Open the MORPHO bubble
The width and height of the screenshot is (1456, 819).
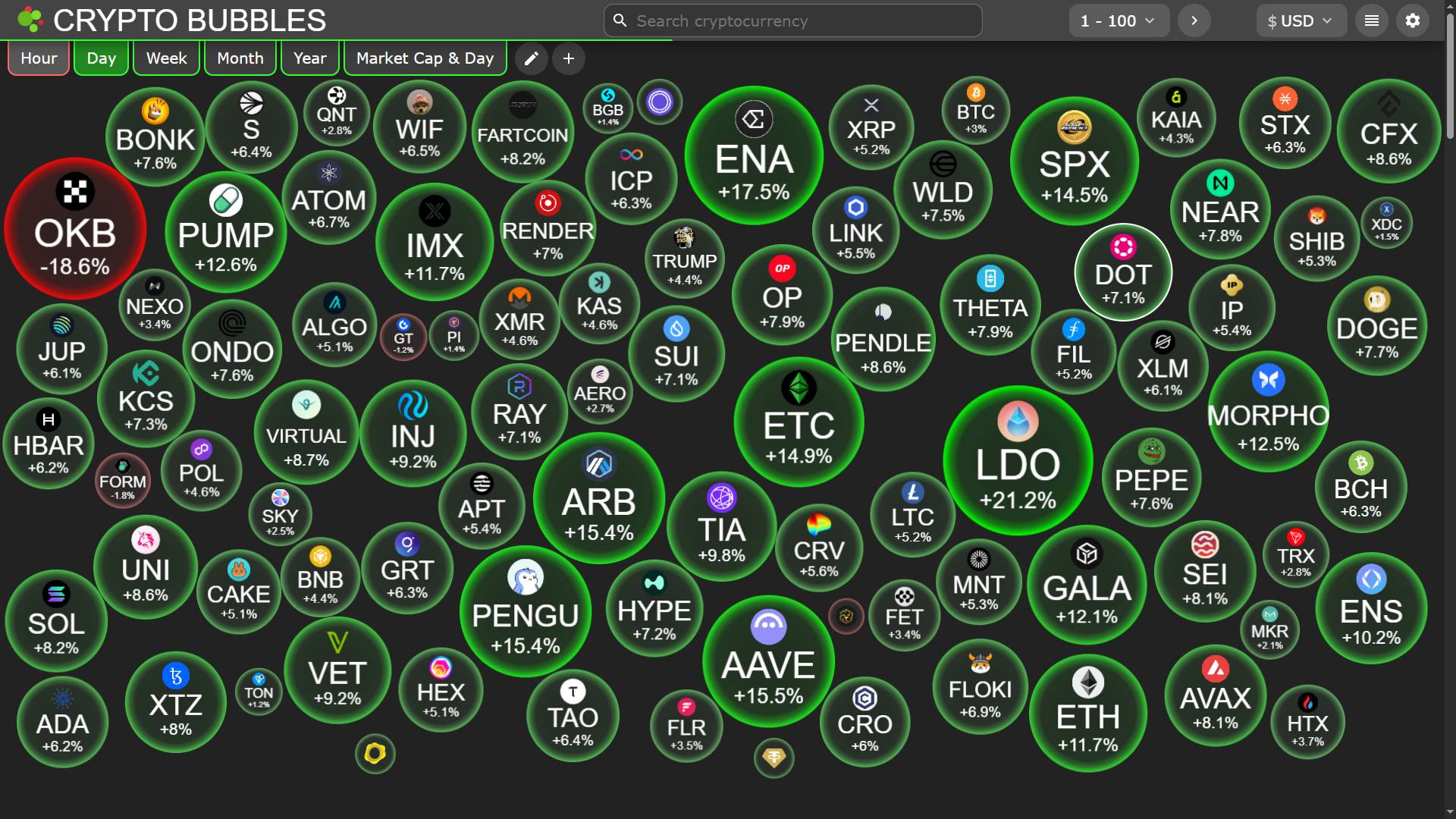(x=1268, y=411)
